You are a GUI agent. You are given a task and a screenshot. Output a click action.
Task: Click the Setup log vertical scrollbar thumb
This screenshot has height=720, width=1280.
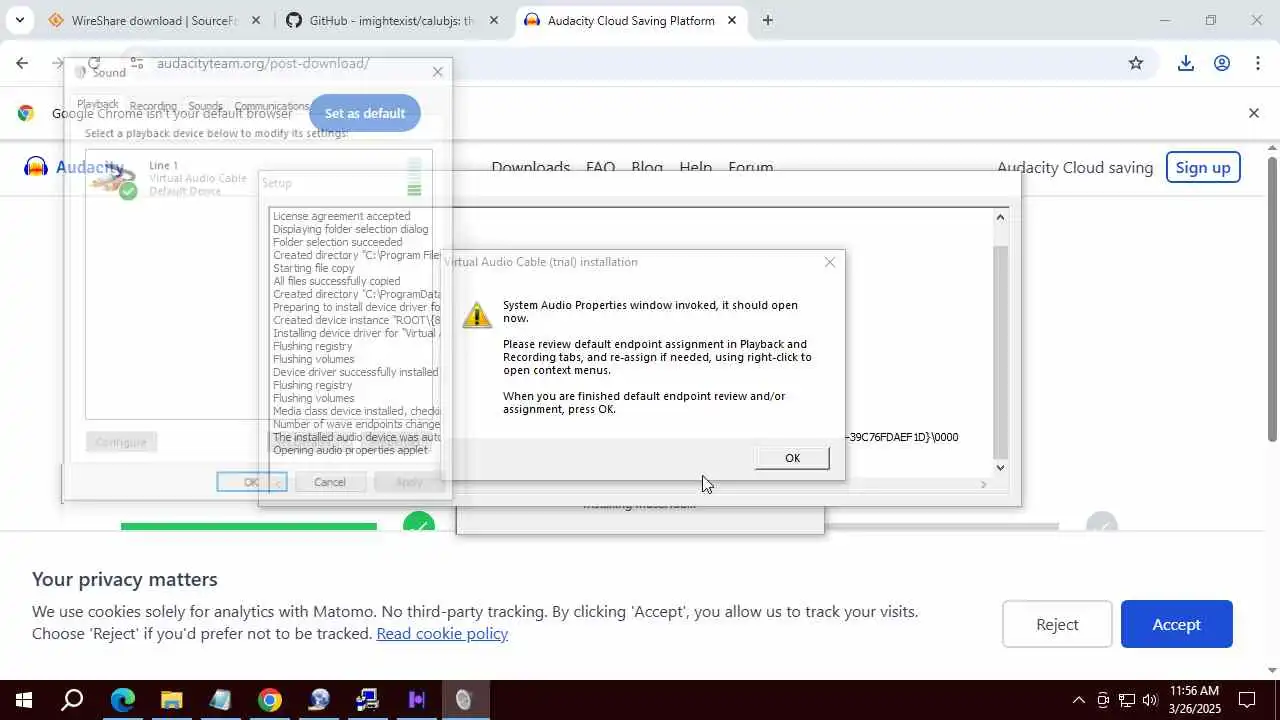point(1000,351)
